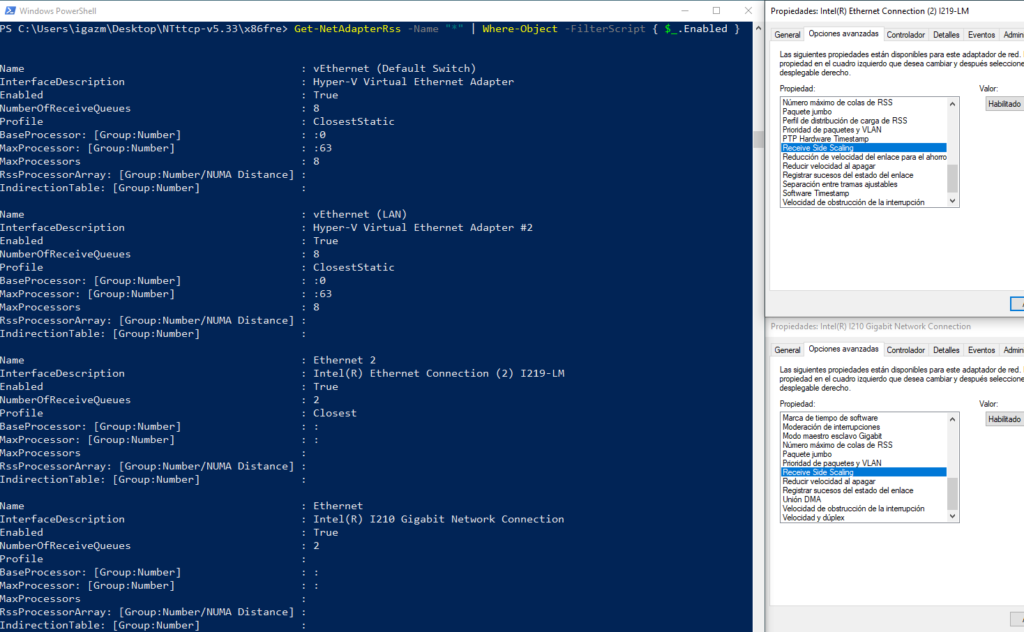This screenshot has width=1024, height=632.
Task: Click the scrollbar thumb in I219-LM property list
Action: pos(952,178)
